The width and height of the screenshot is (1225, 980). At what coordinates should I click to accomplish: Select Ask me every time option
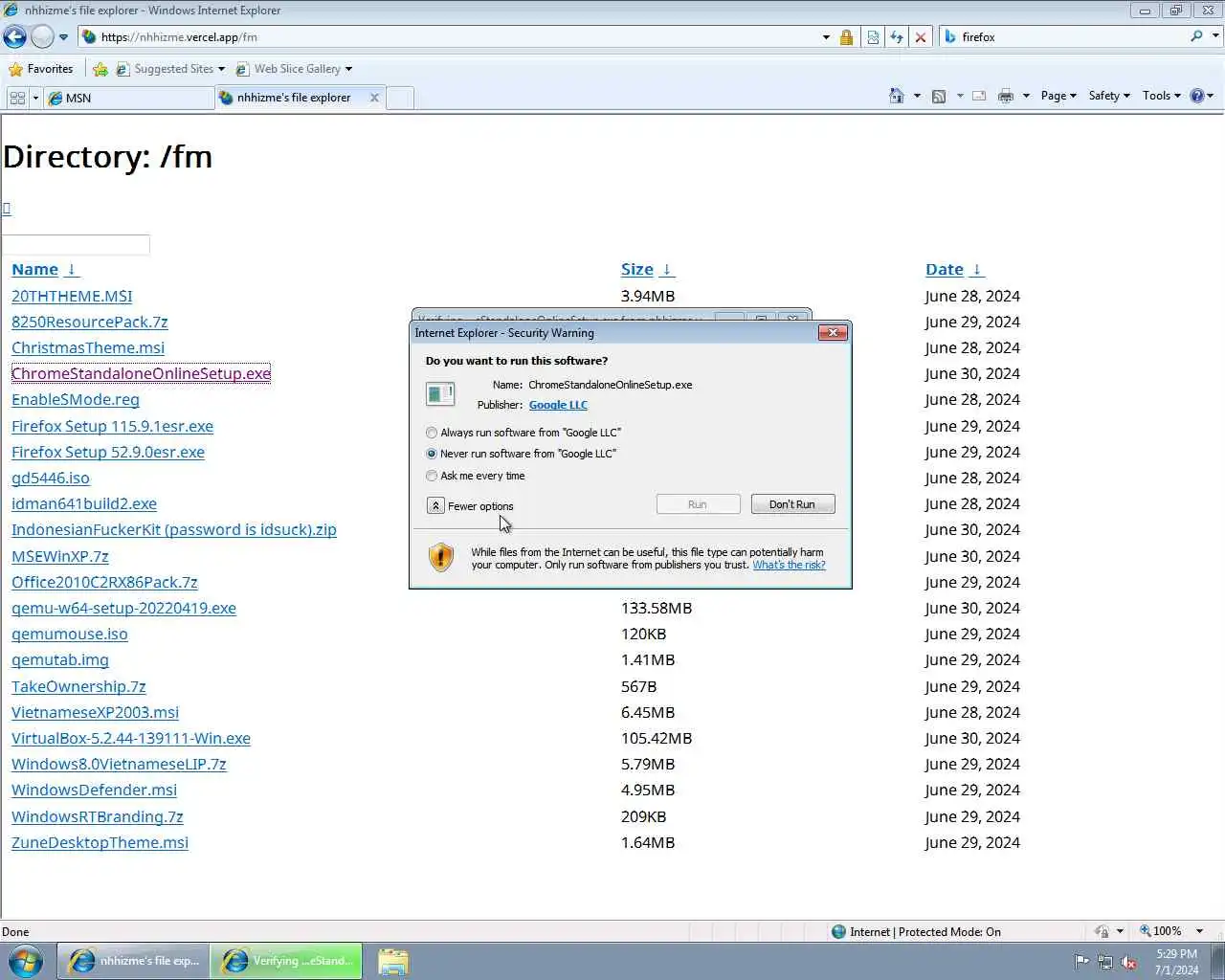click(x=476, y=476)
